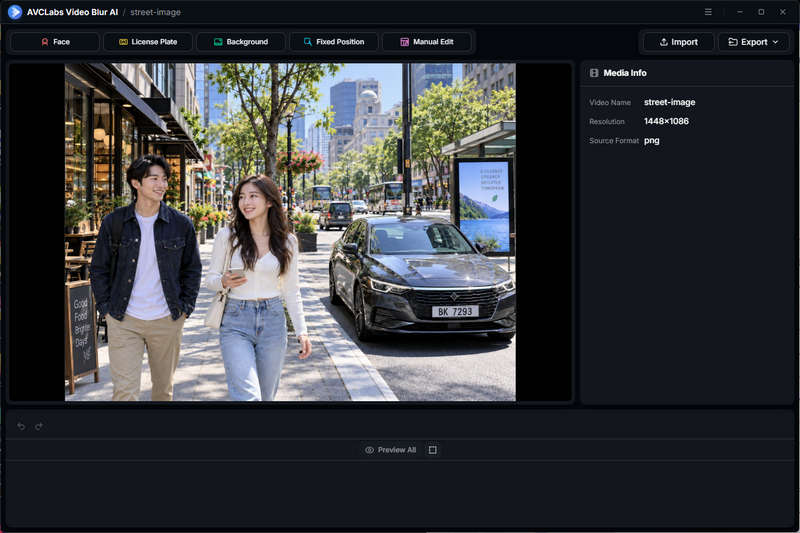This screenshot has width=800, height=533.
Task: Click the square icon beside Preview All
Action: 433,450
